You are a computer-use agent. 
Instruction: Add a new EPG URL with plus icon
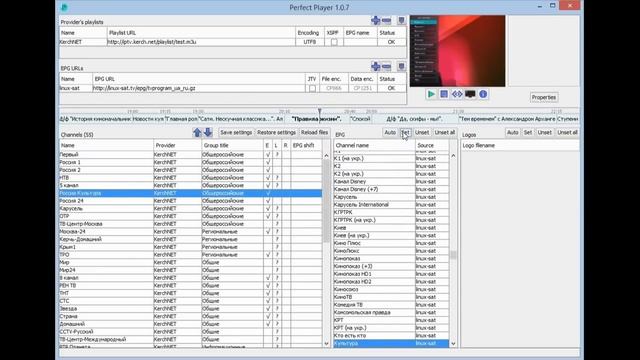[x=376, y=66]
